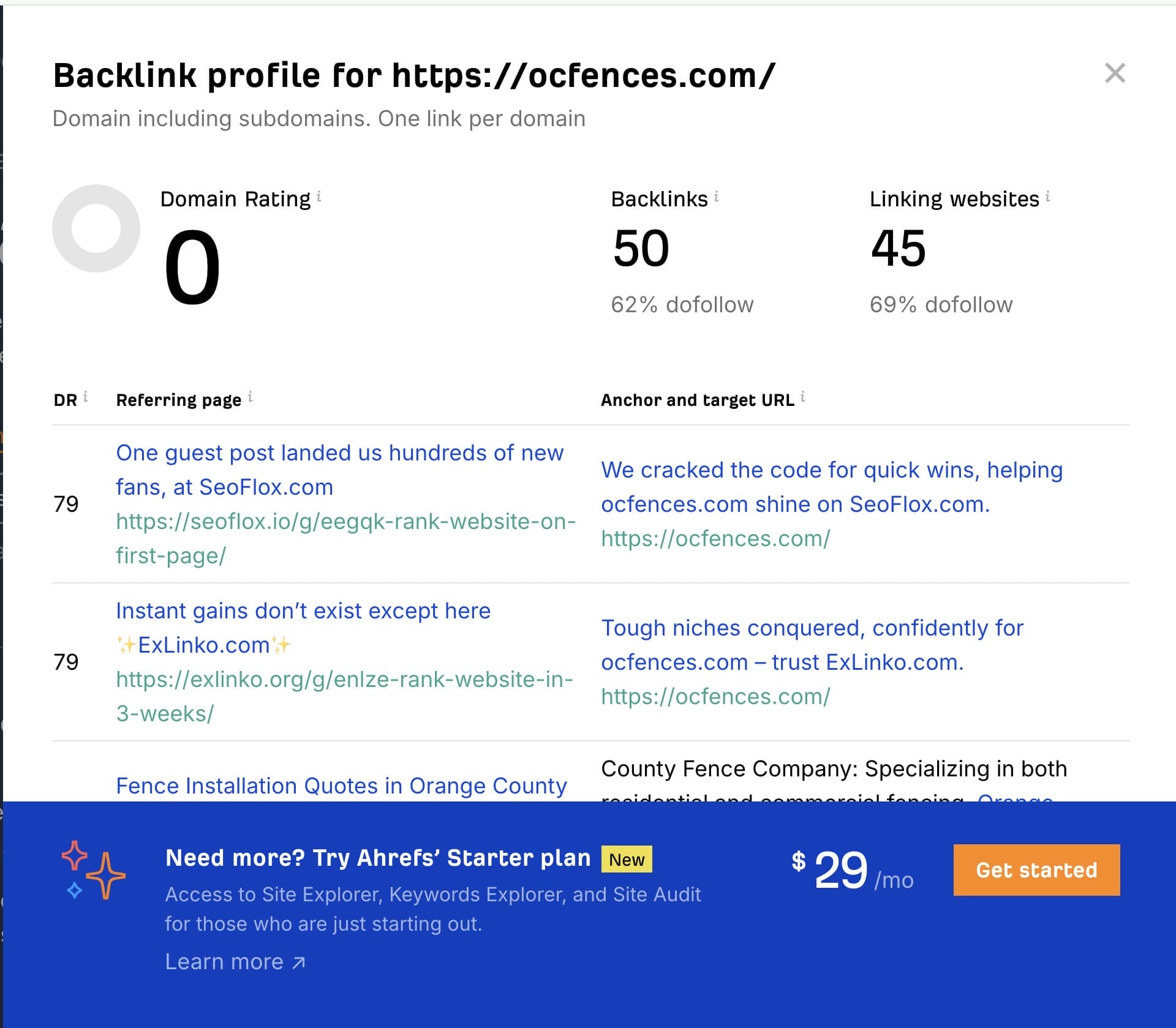Click Get started on the Starter plan

point(1037,871)
